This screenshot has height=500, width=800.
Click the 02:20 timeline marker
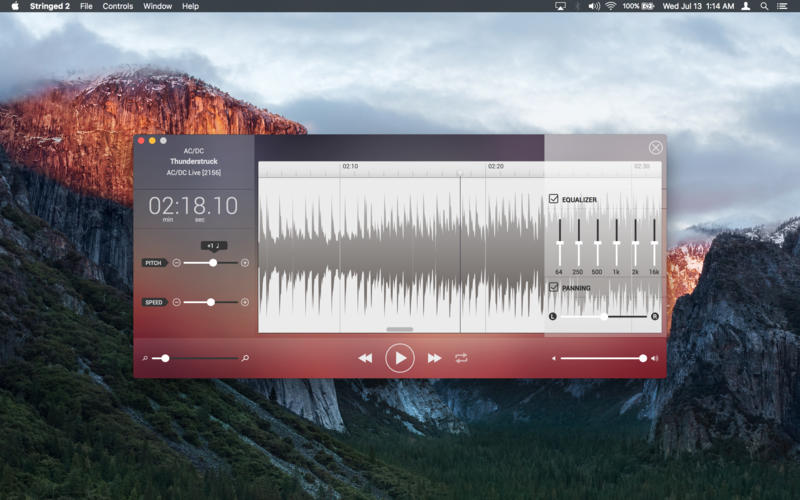point(495,166)
